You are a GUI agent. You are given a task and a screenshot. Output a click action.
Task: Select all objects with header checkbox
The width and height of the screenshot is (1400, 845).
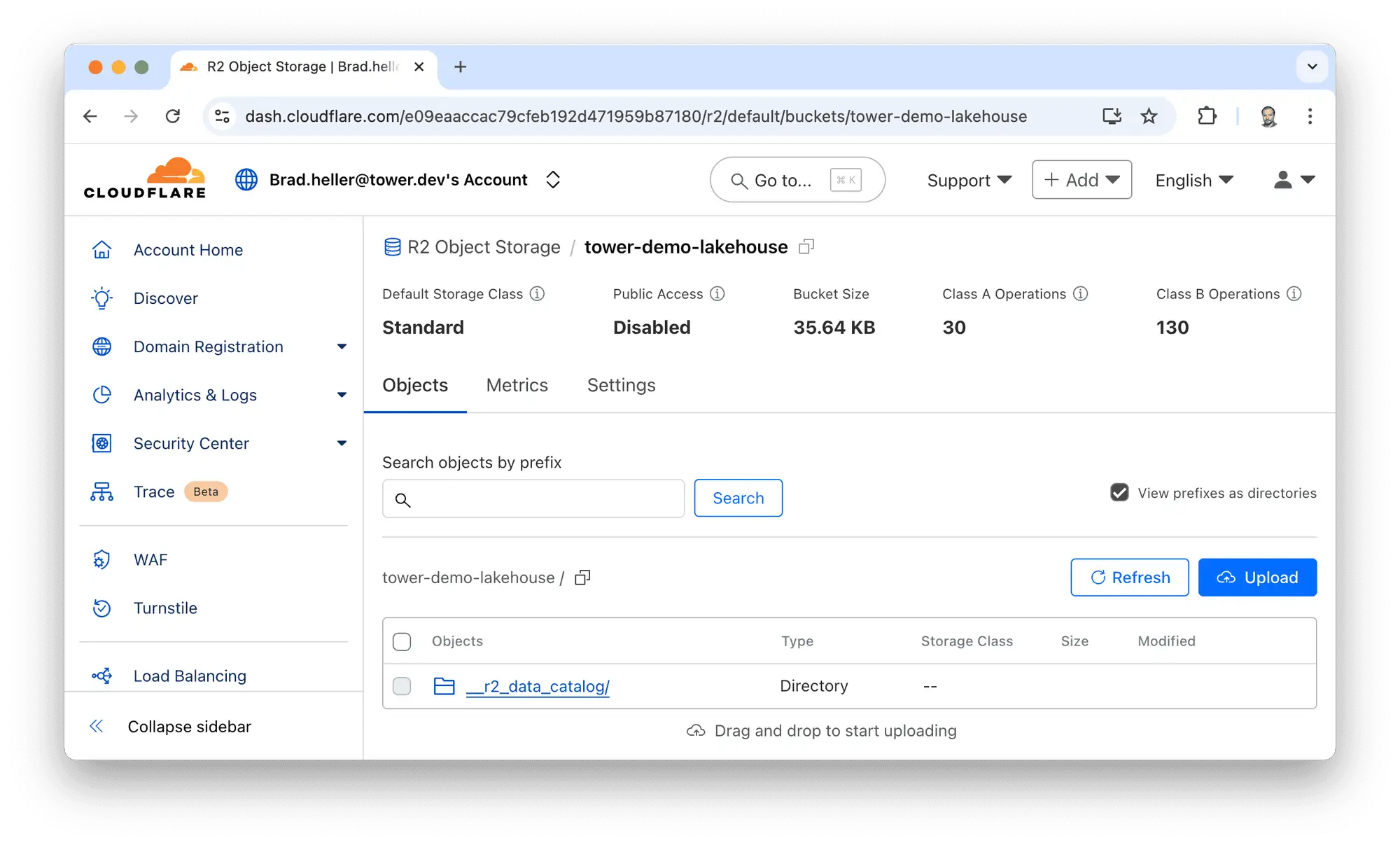(x=402, y=641)
